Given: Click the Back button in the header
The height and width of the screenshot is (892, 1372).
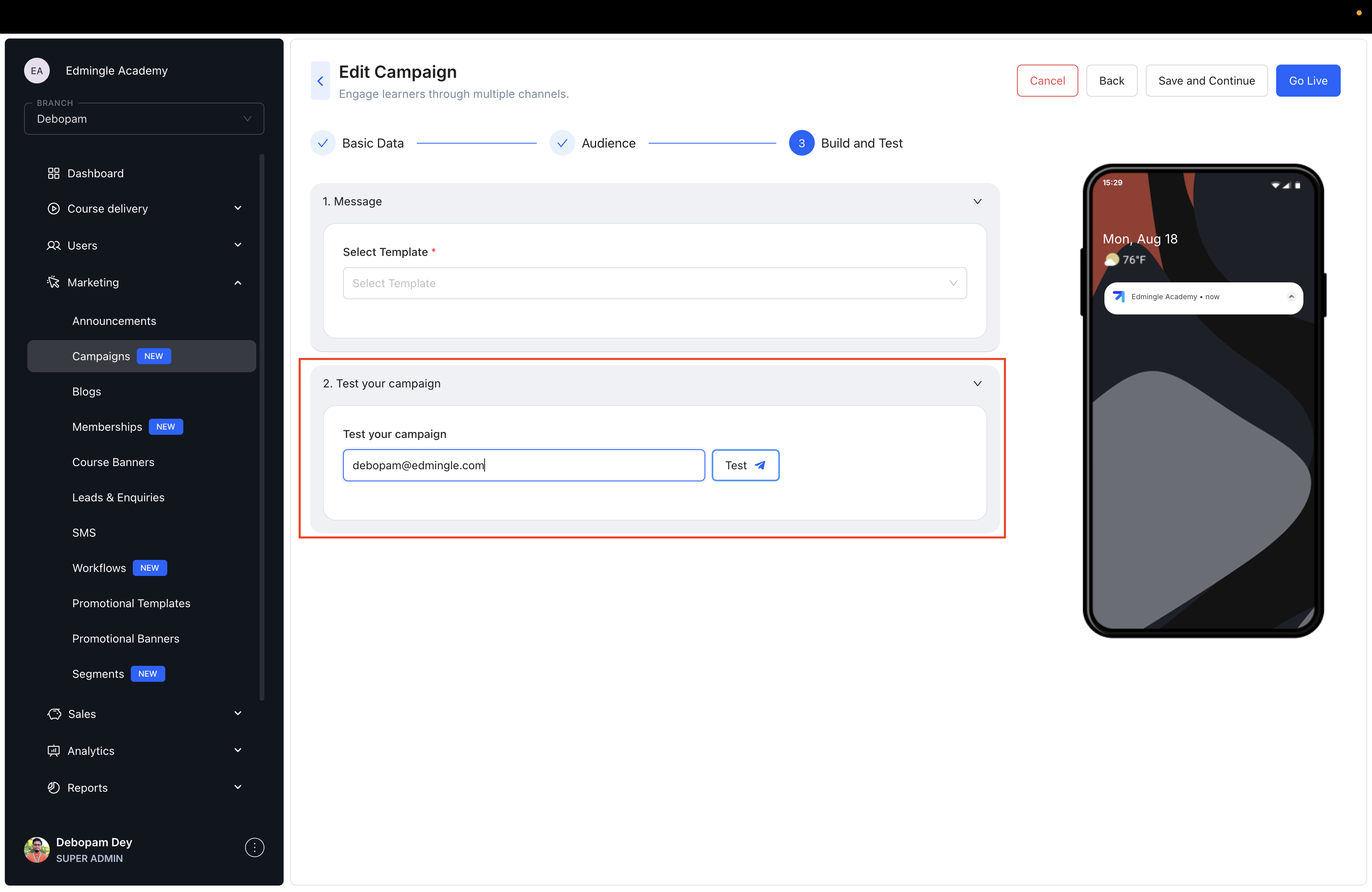Looking at the screenshot, I should [x=1111, y=81].
